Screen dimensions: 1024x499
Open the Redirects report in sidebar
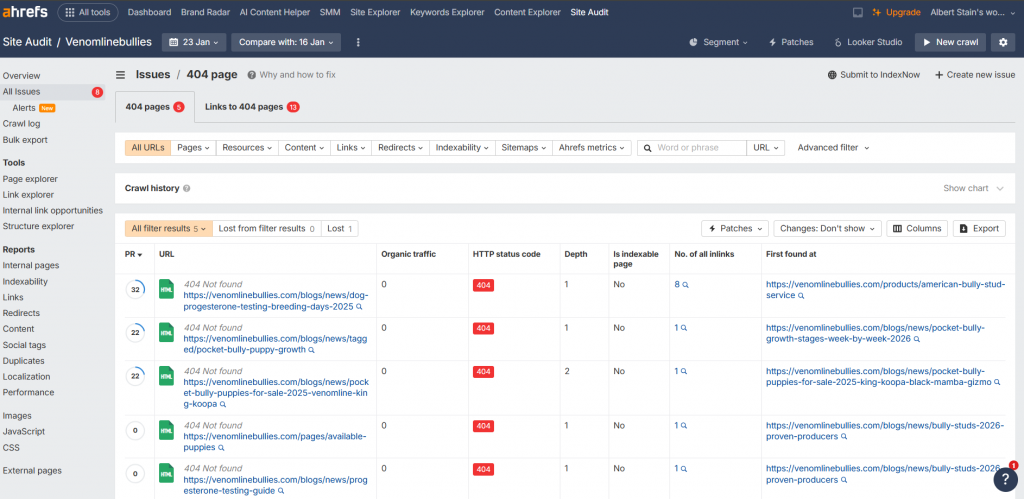[21, 313]
